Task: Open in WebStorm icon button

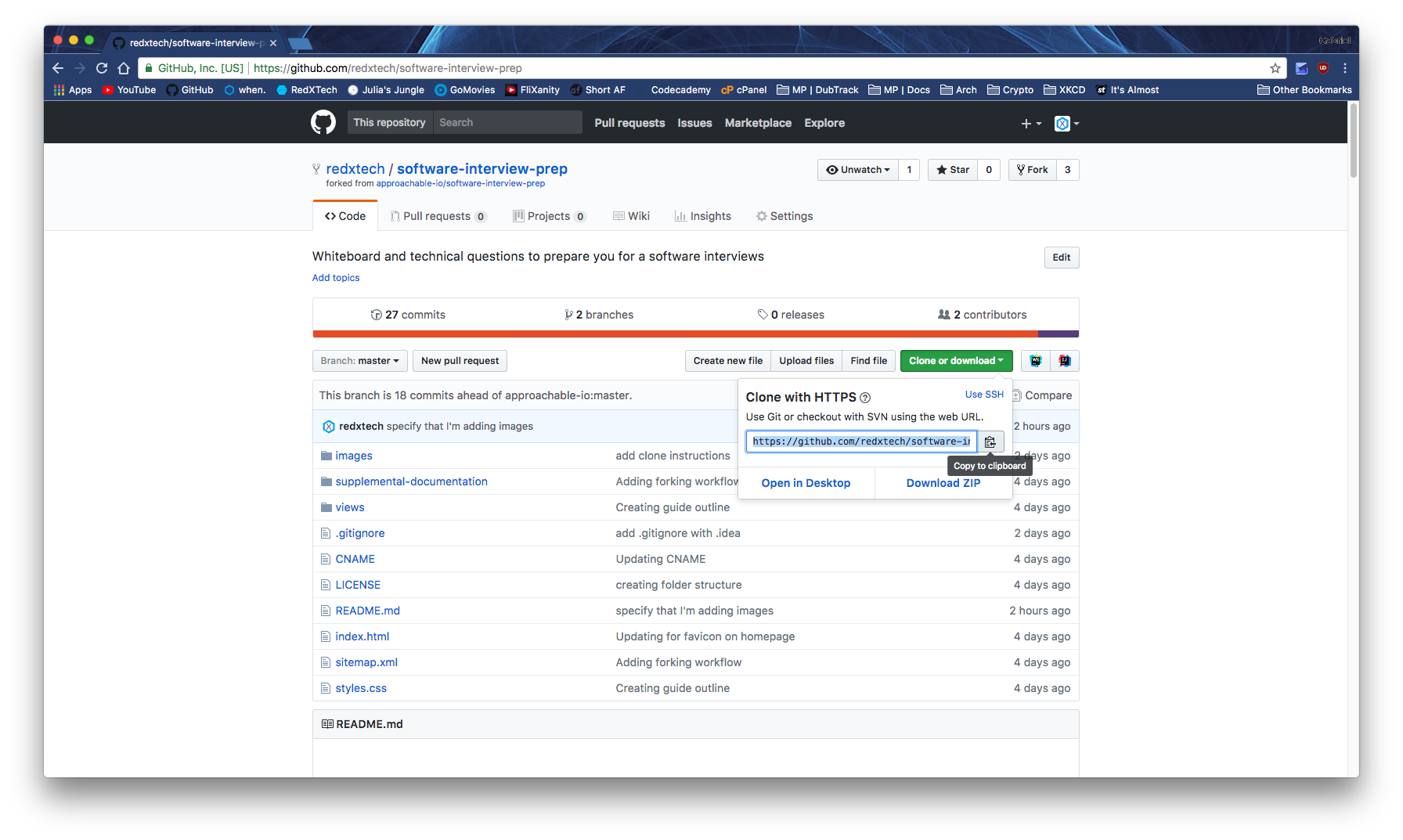Action: 1036,361
